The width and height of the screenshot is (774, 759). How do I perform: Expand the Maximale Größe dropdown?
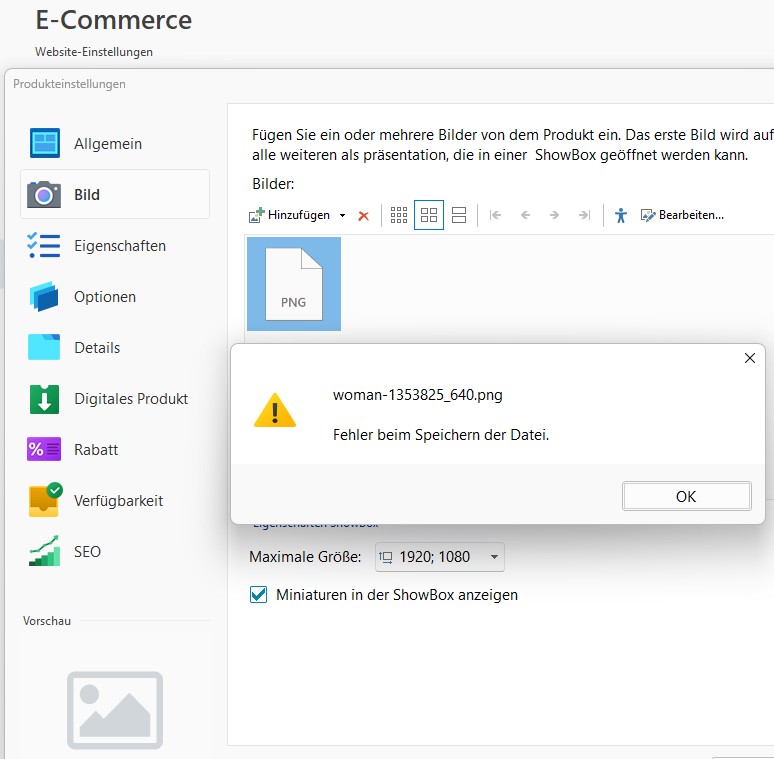(x=493, y=557)
